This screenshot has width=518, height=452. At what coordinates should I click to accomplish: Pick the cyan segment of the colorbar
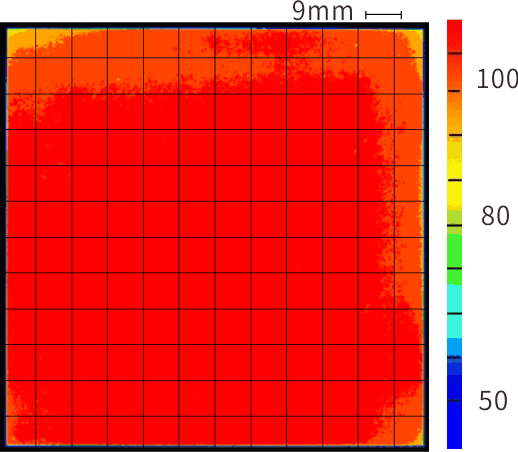pyautogui.click(x=454, y=311)
